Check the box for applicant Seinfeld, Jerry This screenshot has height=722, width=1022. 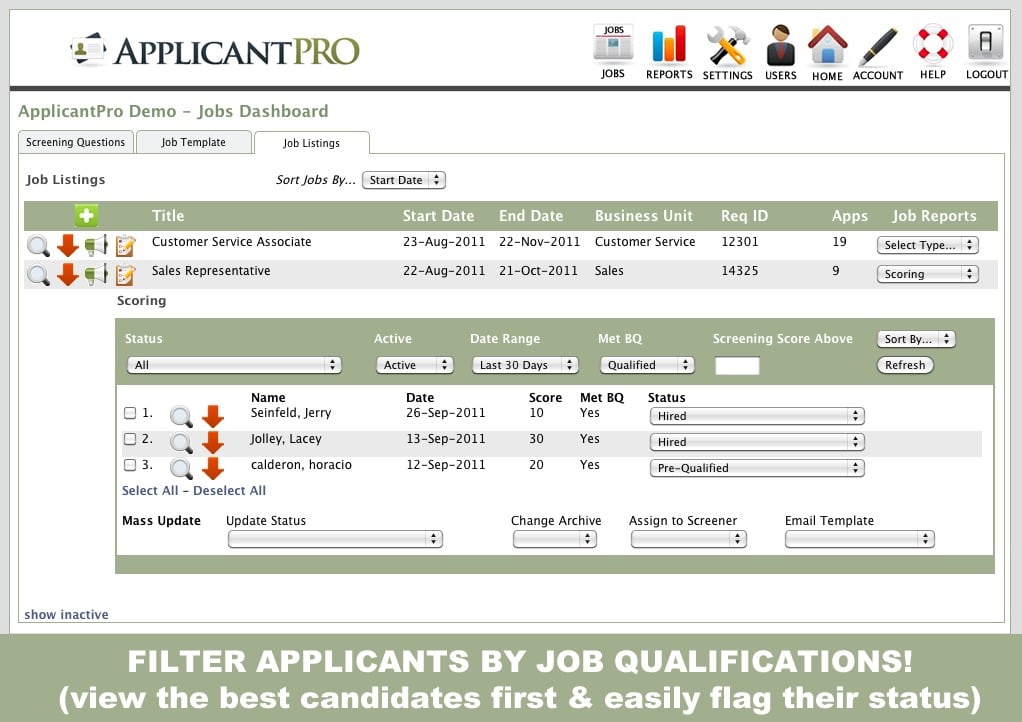tap(129, 413)
